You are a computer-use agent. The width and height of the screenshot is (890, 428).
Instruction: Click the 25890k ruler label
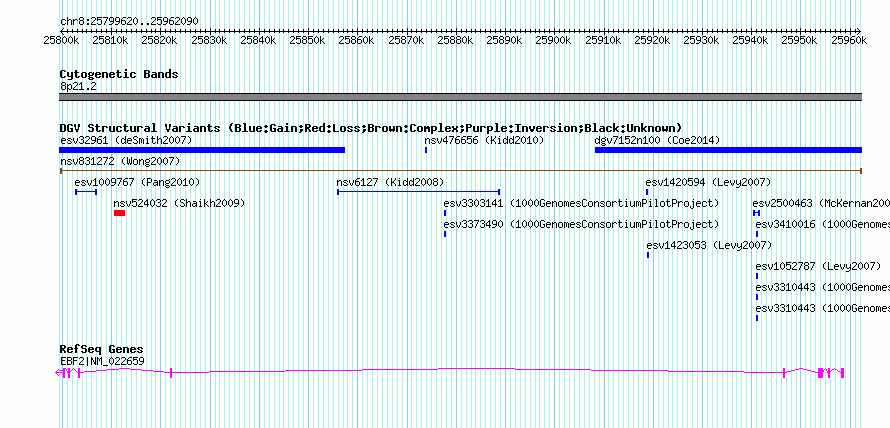504,40
